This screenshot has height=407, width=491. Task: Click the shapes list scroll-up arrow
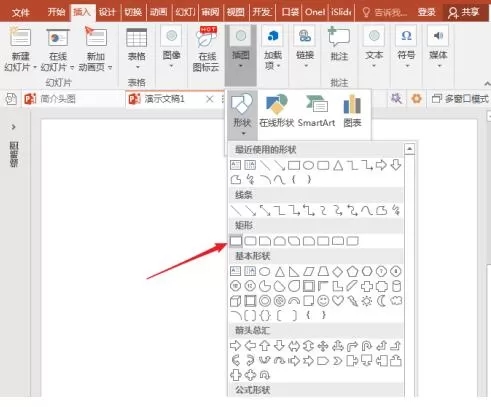tap(410, 149)
